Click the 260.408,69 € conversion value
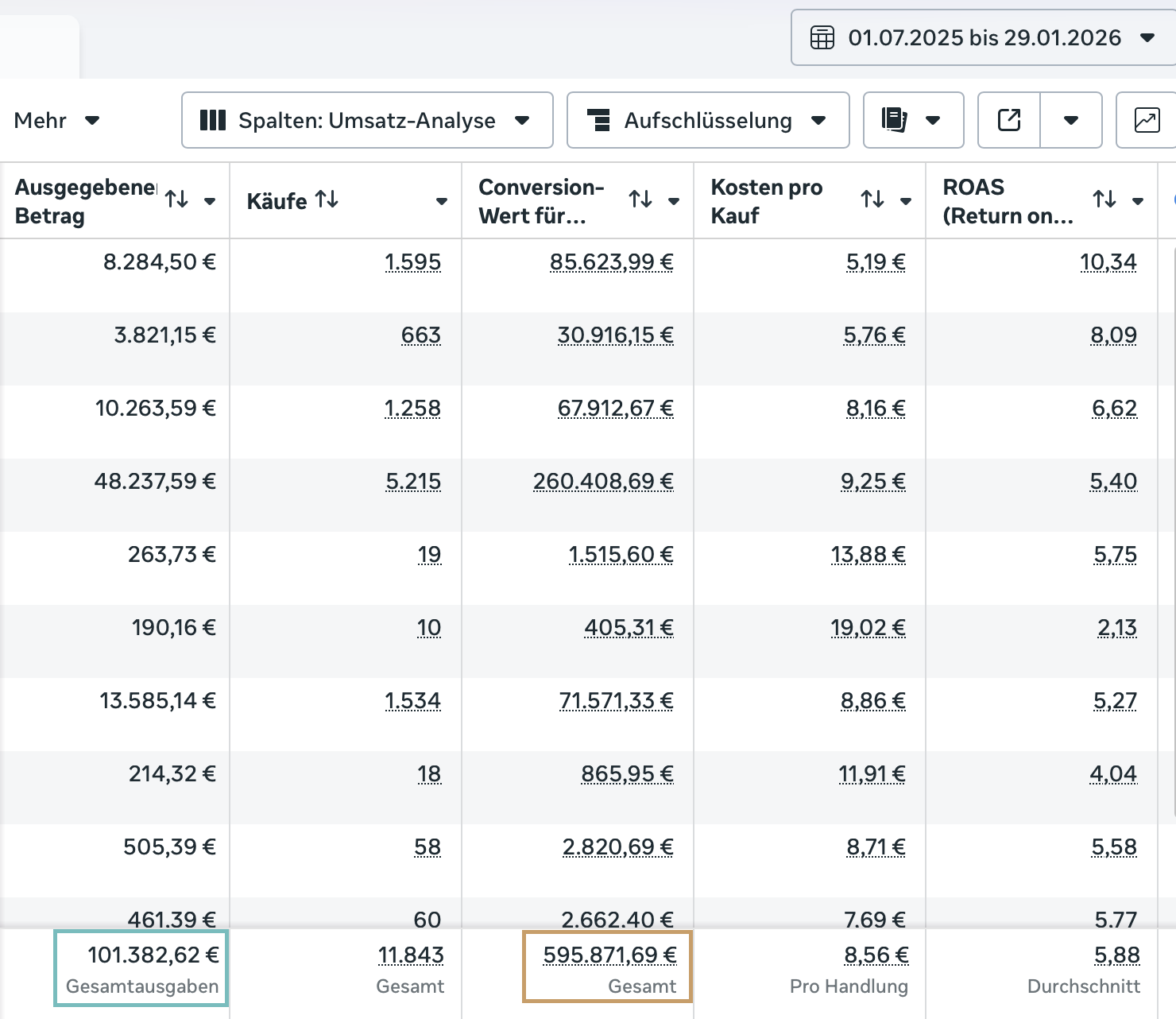This screenshot has height=1019, width=1176. tap(603, 482)
